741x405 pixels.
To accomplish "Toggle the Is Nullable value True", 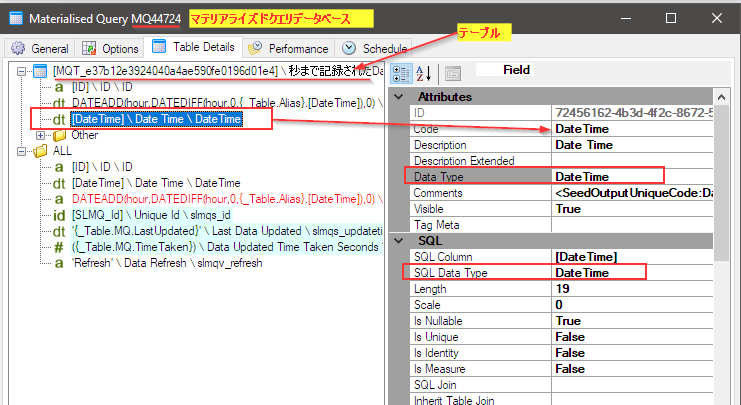I will (632, 321).
